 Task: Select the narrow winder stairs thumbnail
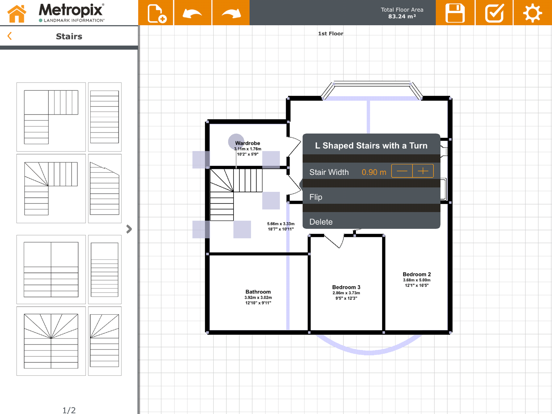(105, 341)
